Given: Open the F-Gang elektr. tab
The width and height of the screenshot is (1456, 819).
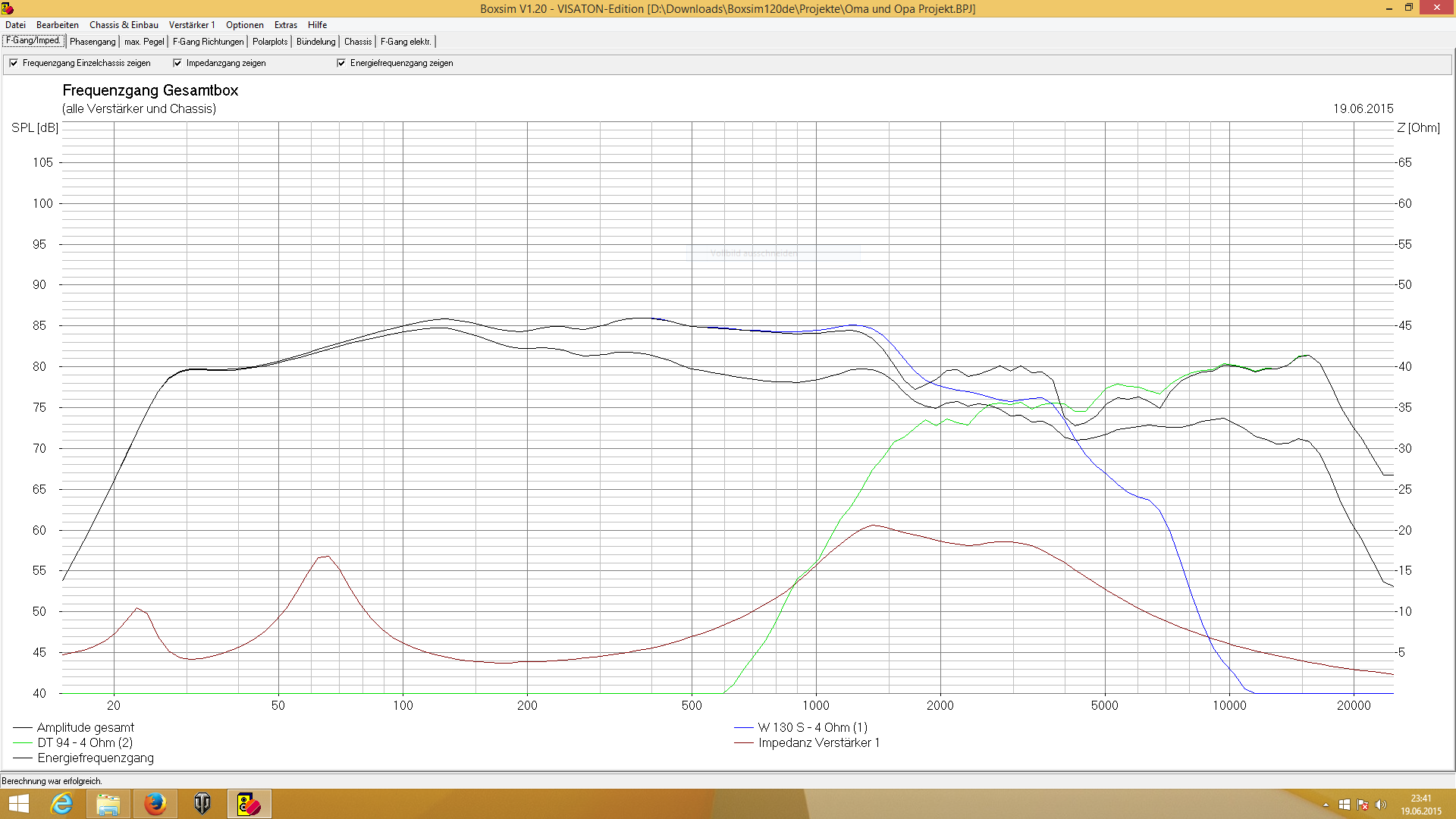Looking at the screenshot, I should tap(406, 42).
